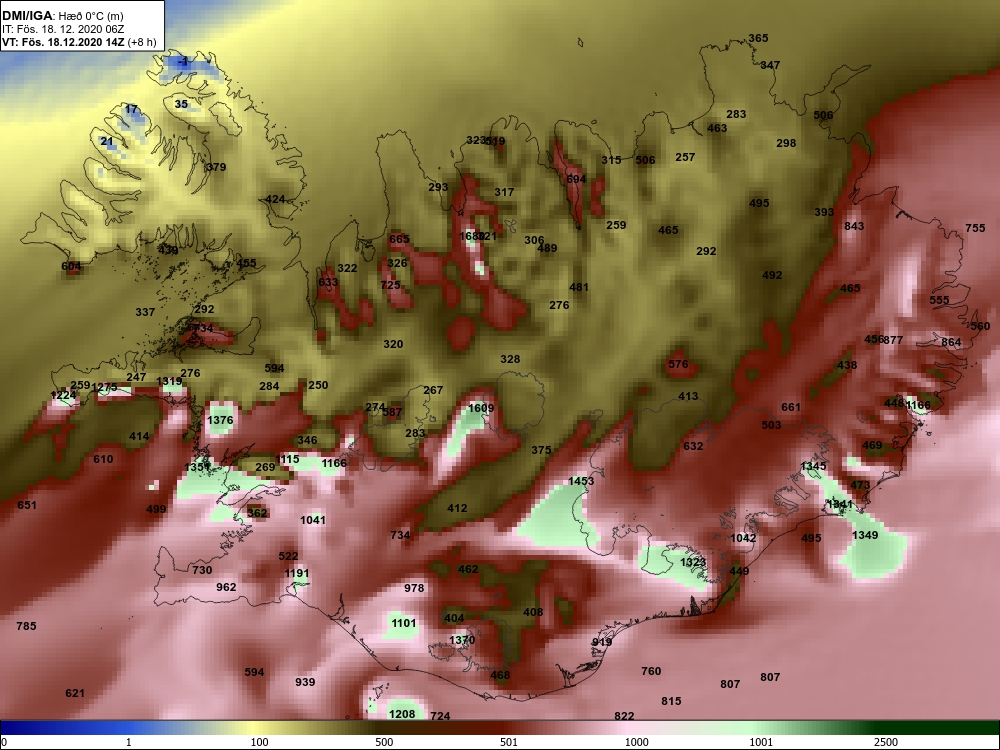Click the map value '1453'

tap(581, 481)
